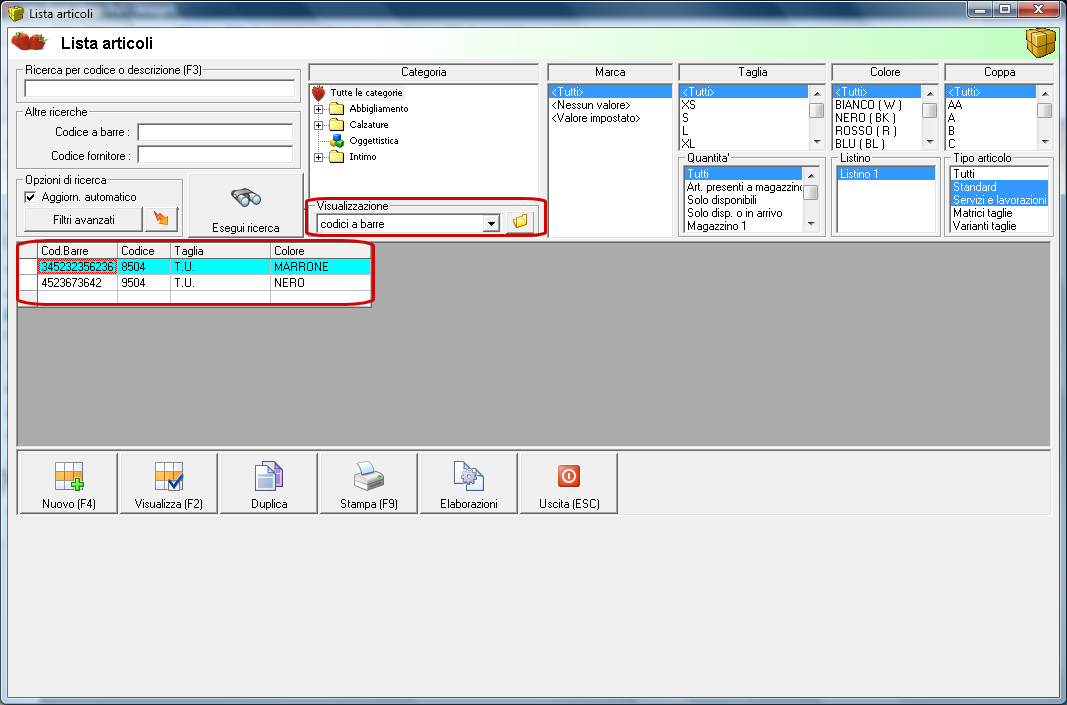Screen dimensions: 1067x705
Task: Click the Elaborazioni gear document icon
Action: click(469, 476)
